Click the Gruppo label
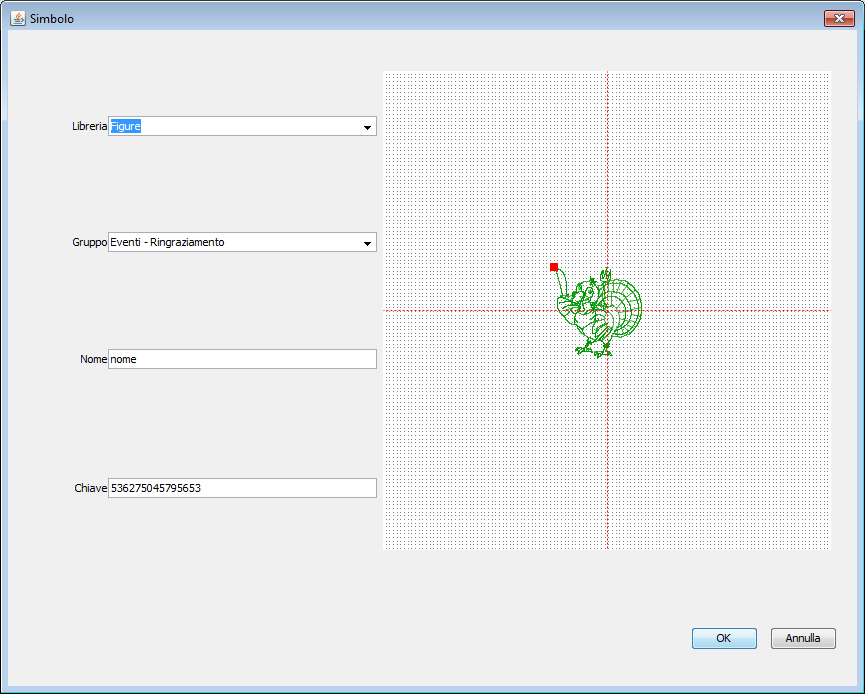The height and width of the screenshot is (694, 865). (89, 243)
